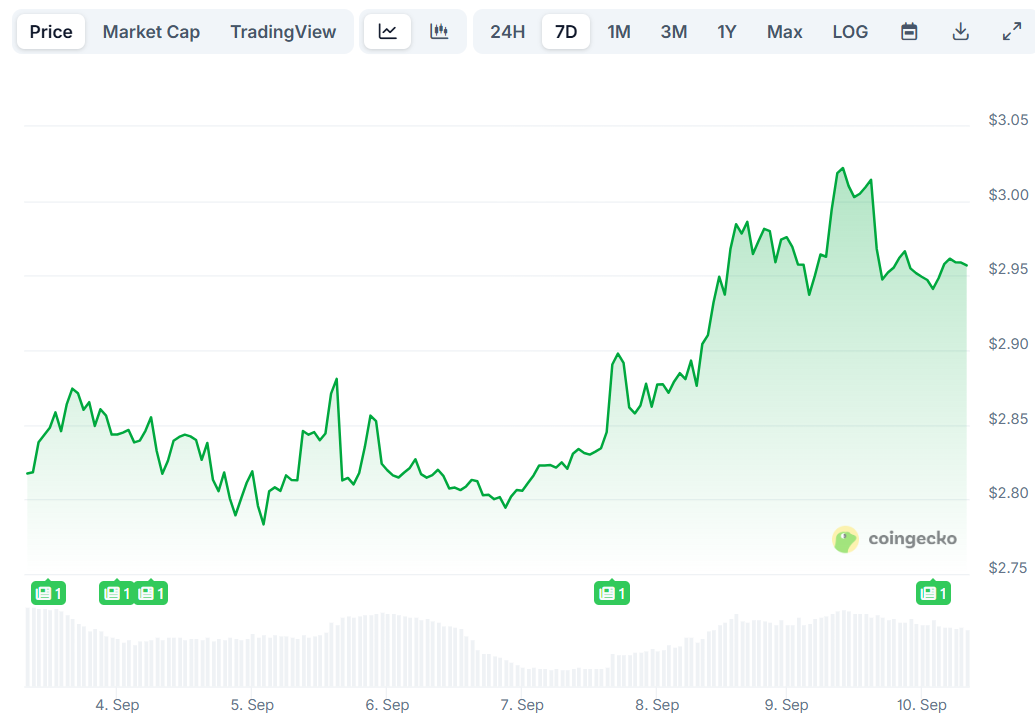Viewport: 1035px width, 720px height.
Task: Set the time range to 1Y
Action: click(727, 32)
